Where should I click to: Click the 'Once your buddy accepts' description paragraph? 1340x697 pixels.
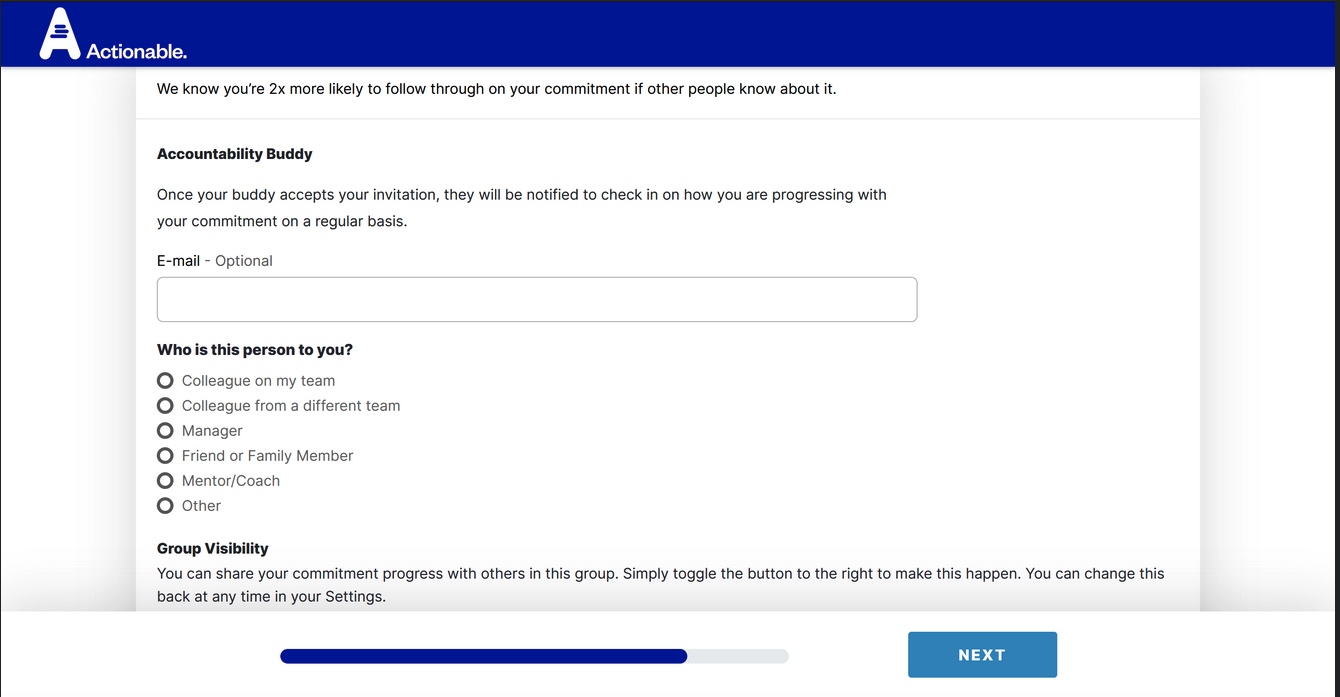pos(520,207)
